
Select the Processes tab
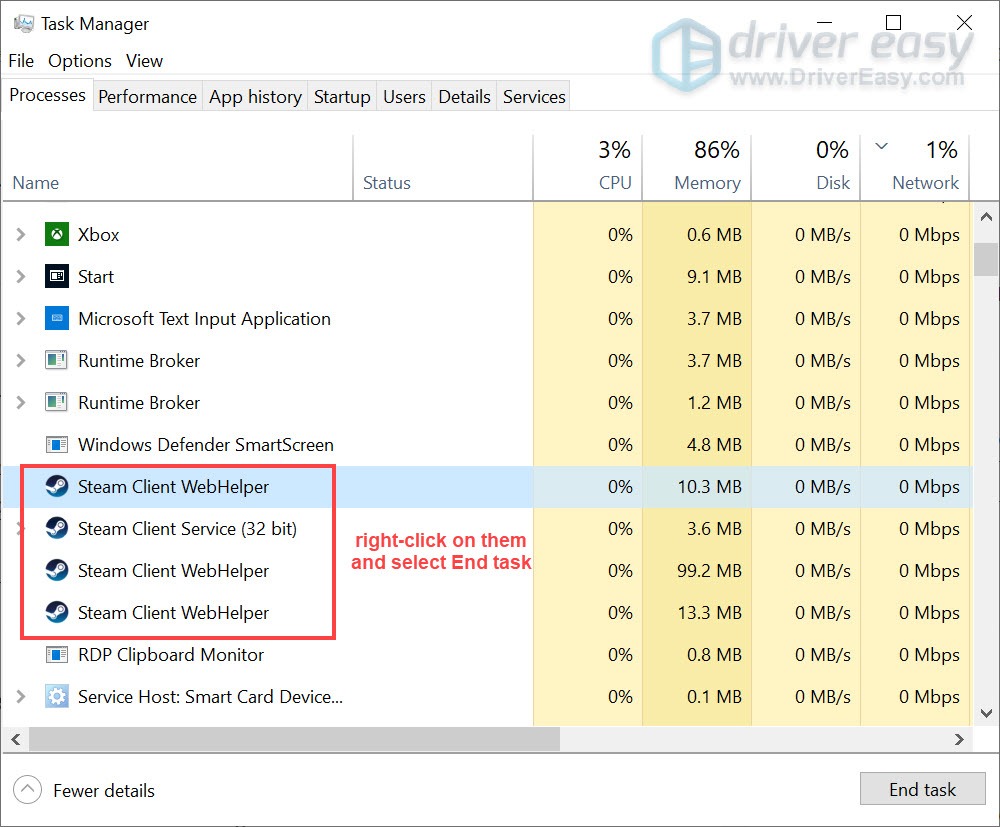coord(47,95)
